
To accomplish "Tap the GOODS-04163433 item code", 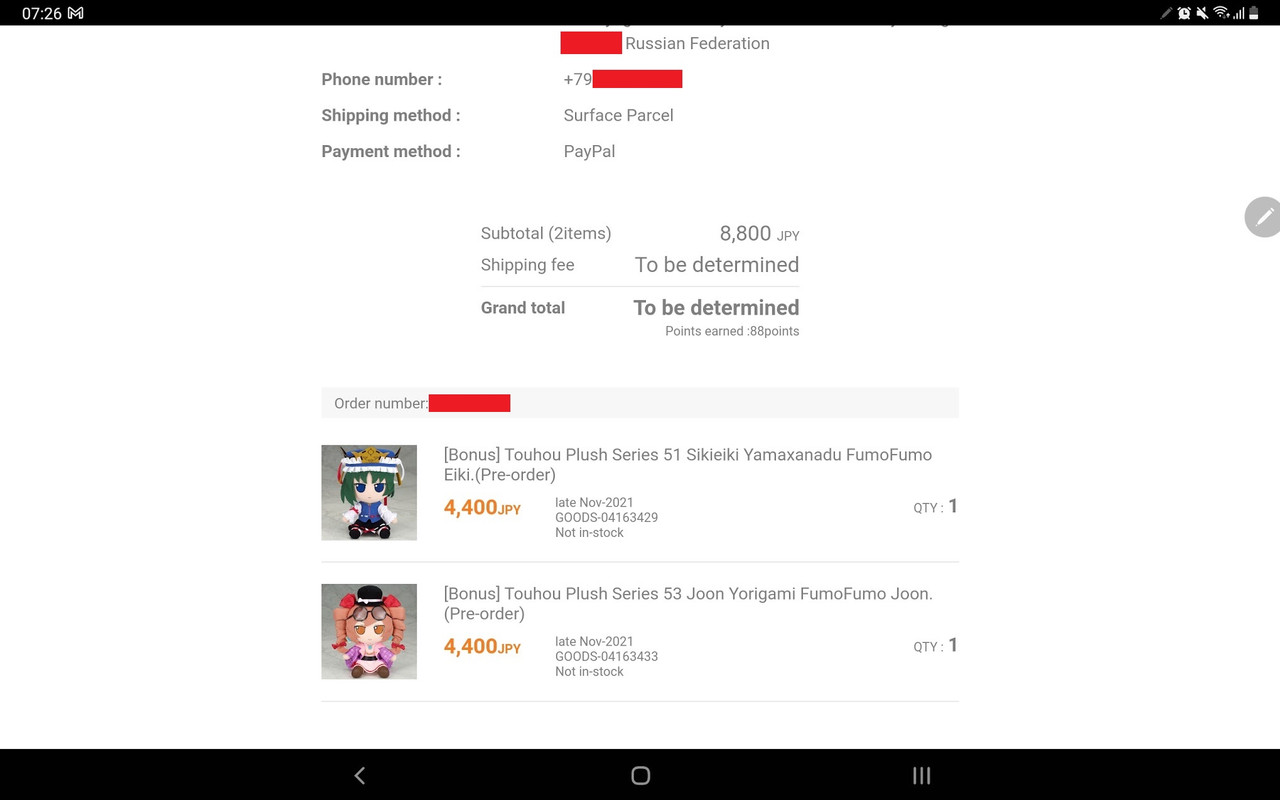I will (606, 657).
